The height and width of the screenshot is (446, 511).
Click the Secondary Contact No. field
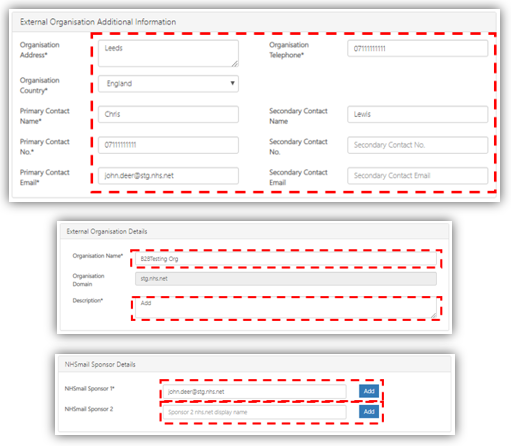pos(418,145)
